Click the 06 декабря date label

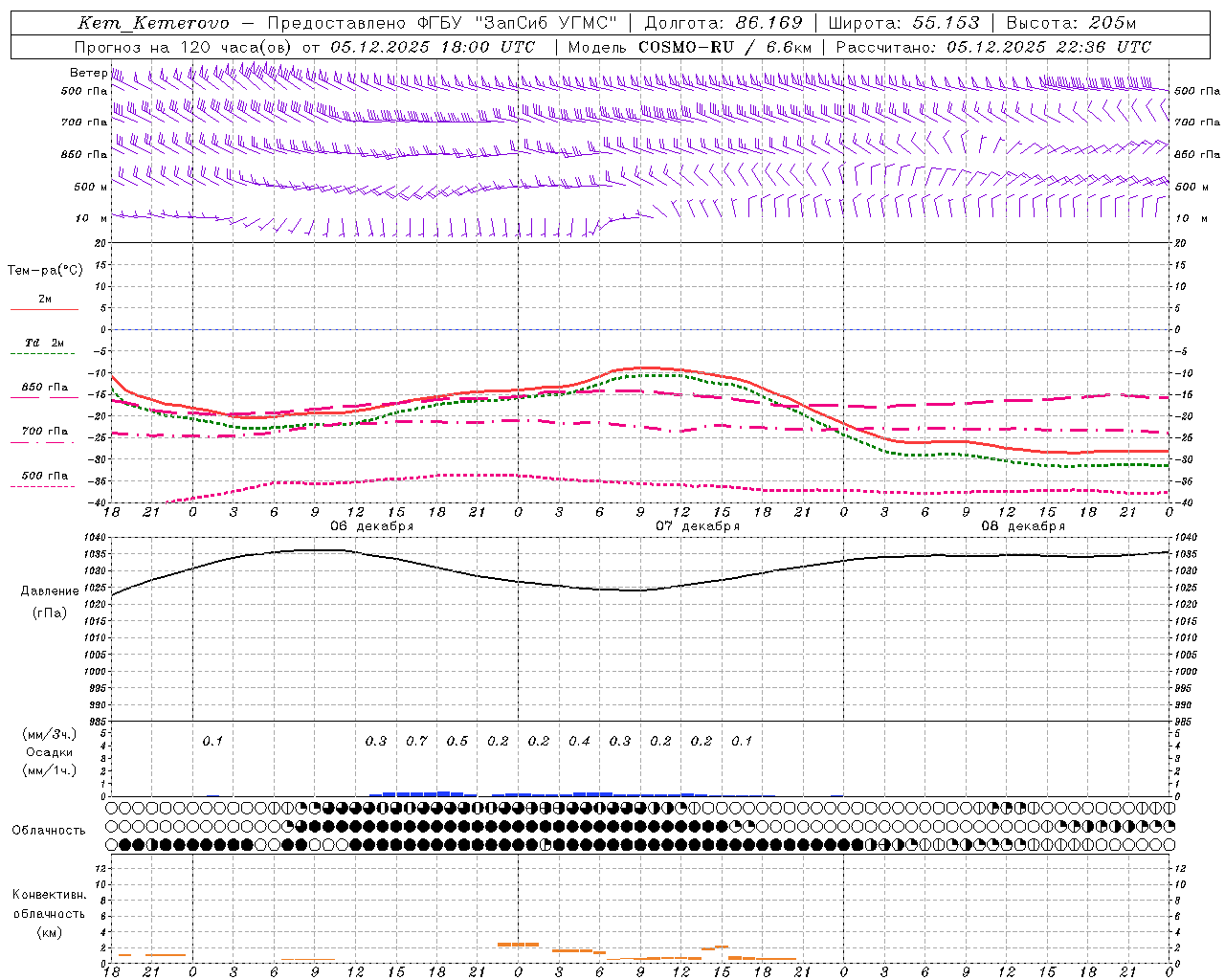click(372, 526)
